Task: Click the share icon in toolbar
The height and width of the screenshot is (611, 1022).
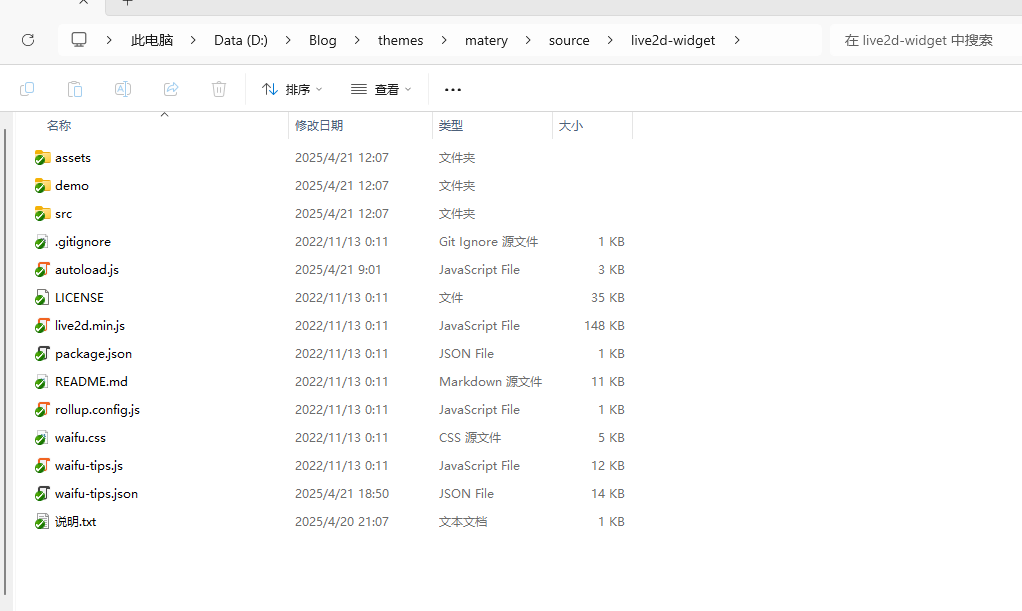Action: pyautogui.click(x=171, y=89)
